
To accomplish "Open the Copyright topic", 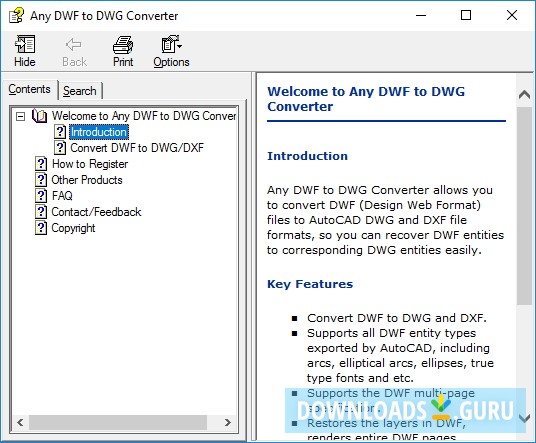I will (73, 228).
